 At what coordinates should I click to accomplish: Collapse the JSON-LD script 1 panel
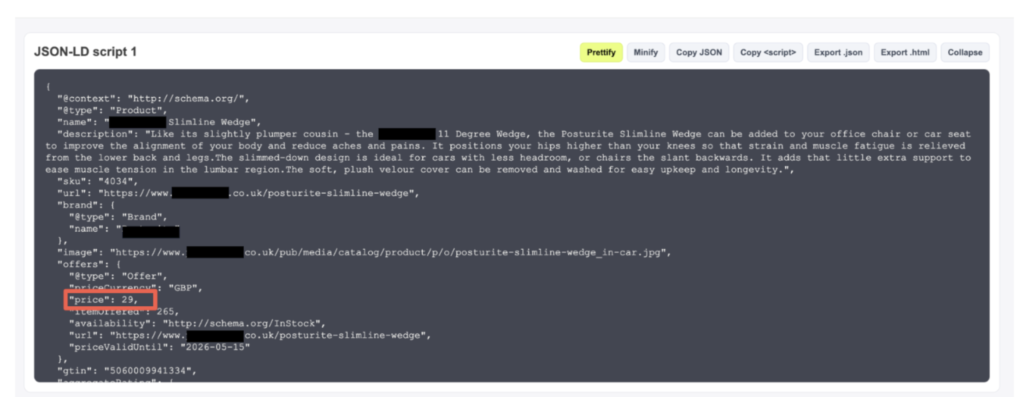pyautogui.click(x=965, y=53)
